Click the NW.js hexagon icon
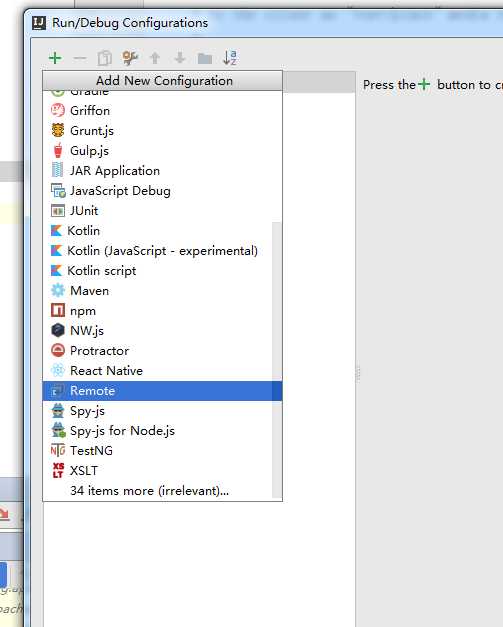503x627 pixels. (58, 330)
